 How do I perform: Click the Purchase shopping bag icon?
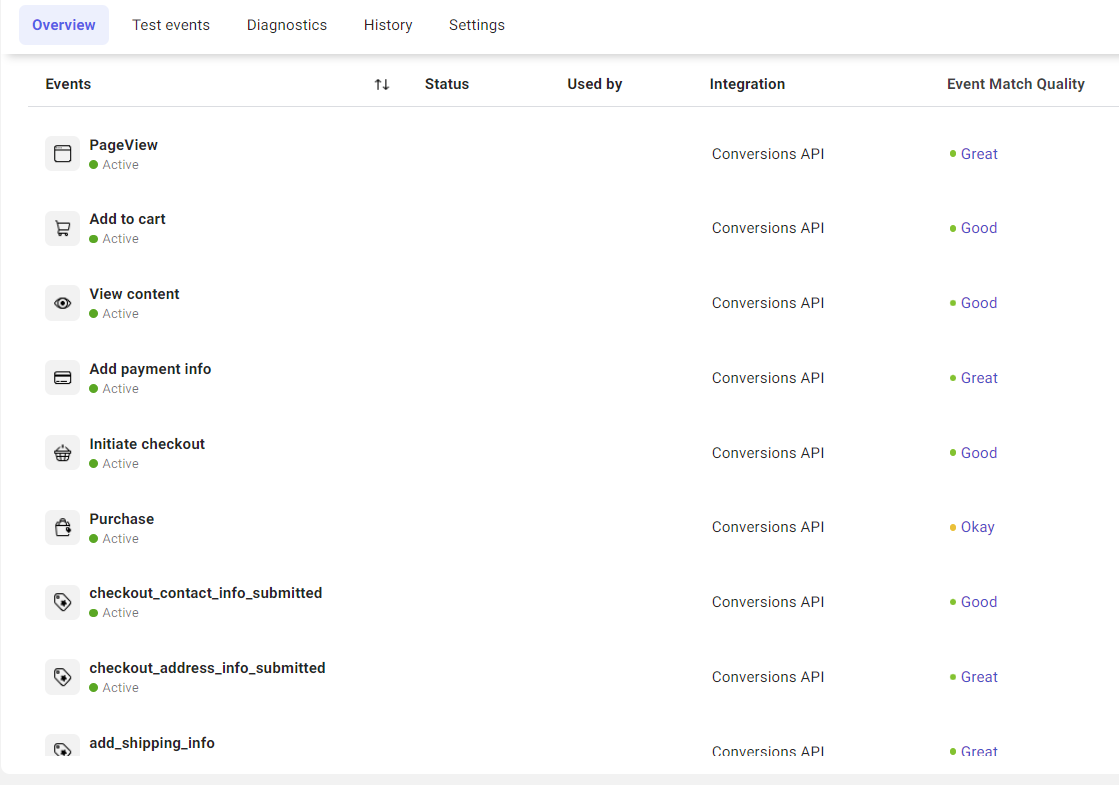(x=62, y=527)
